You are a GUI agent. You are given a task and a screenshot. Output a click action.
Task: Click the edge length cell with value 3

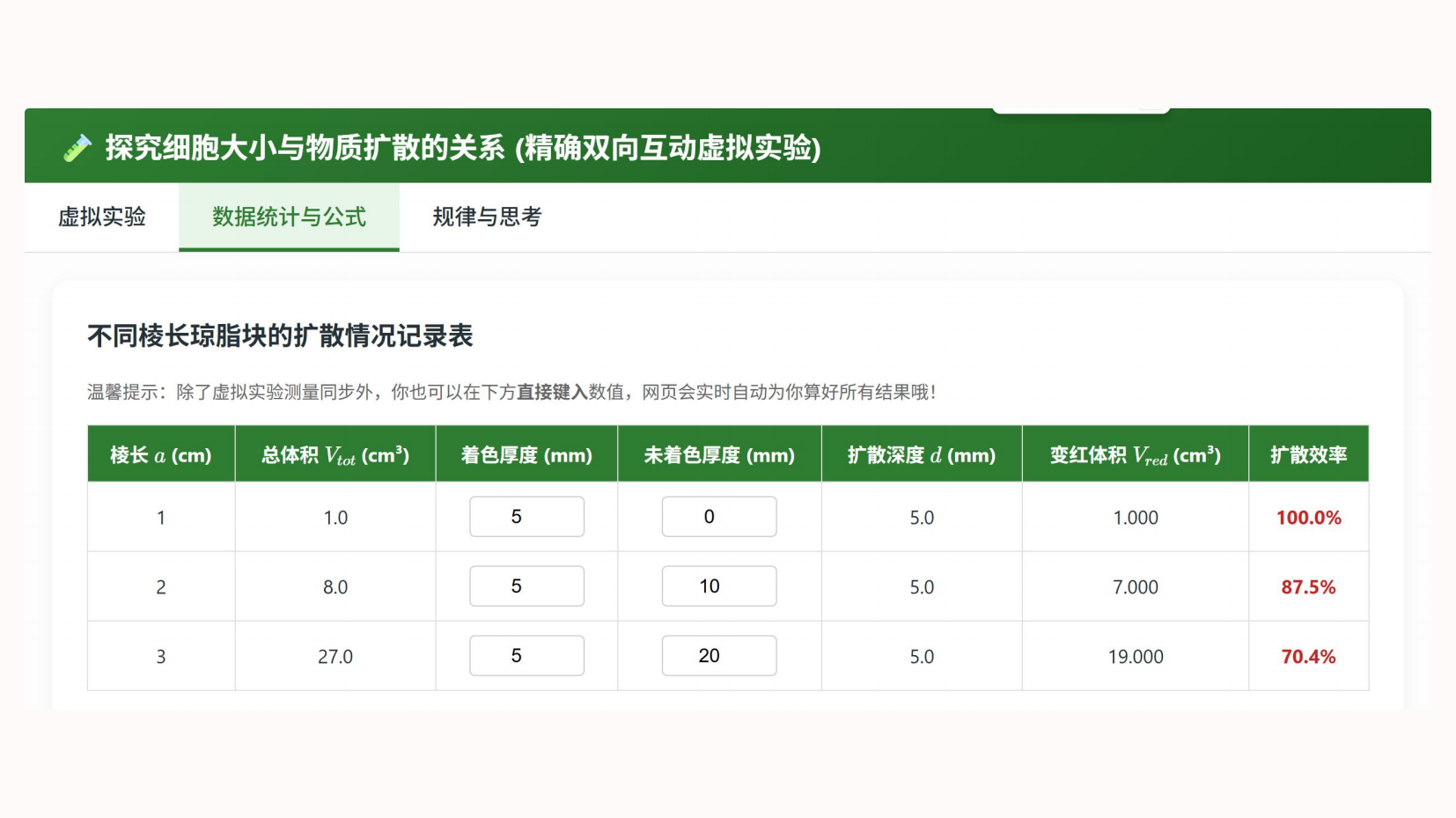coord(161,657)
